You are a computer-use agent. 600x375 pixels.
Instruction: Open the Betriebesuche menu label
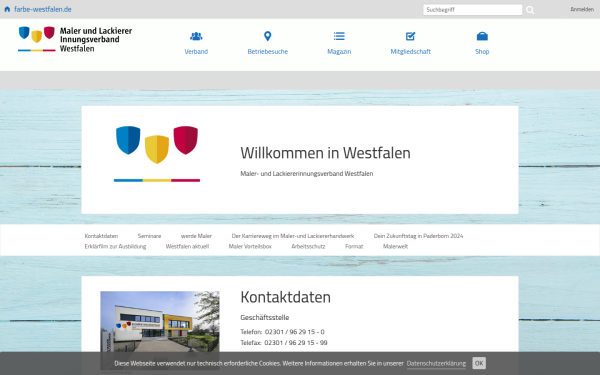267,51
